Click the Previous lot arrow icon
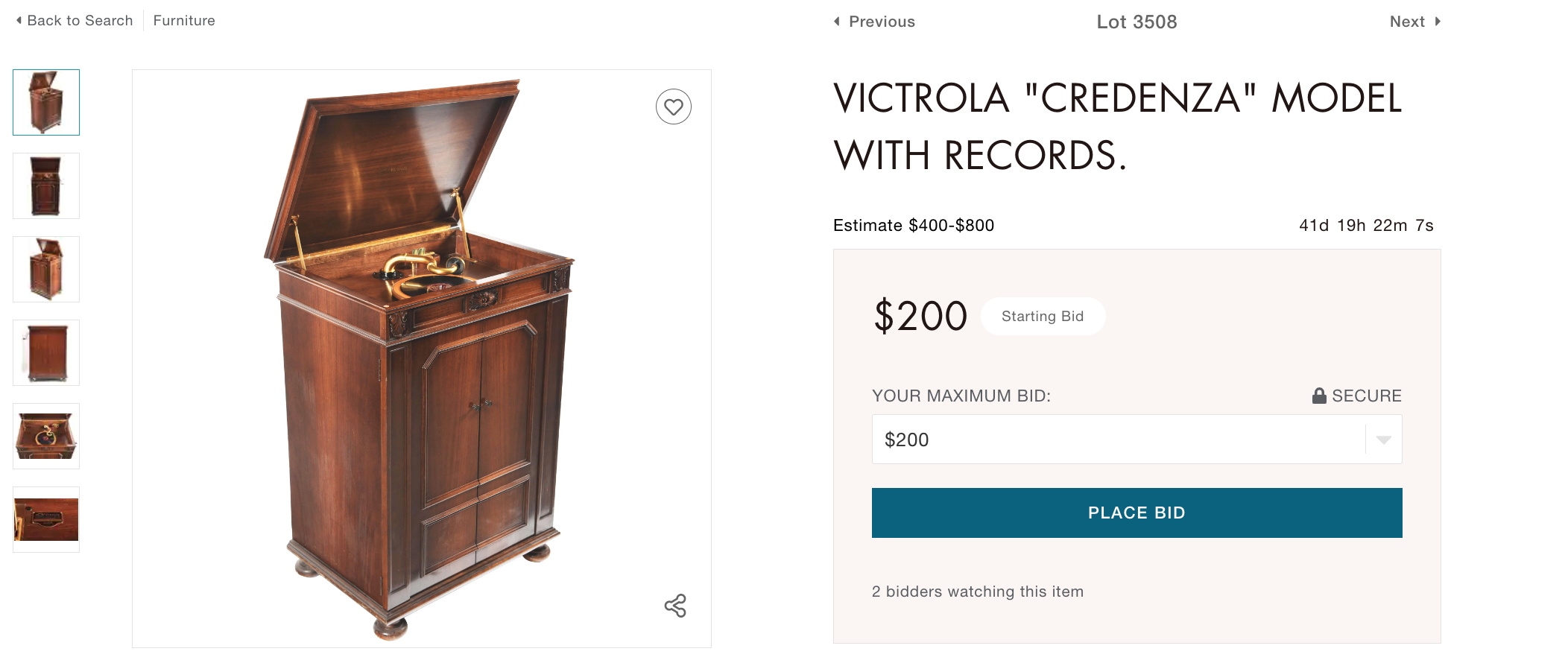This screenshot has height=666, width=1568. click(837, 22)
